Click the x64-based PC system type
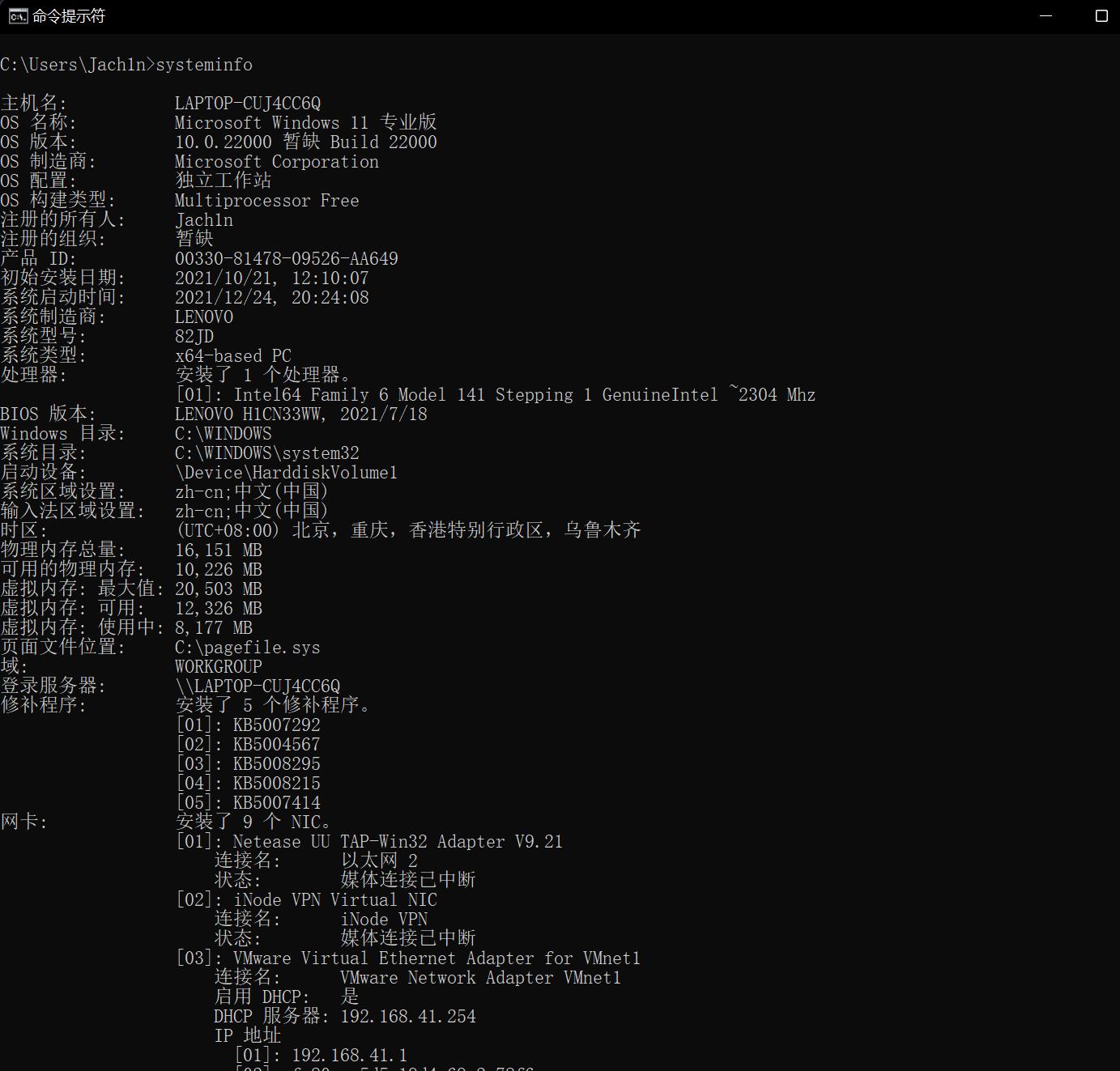 (x=233, y=356)
